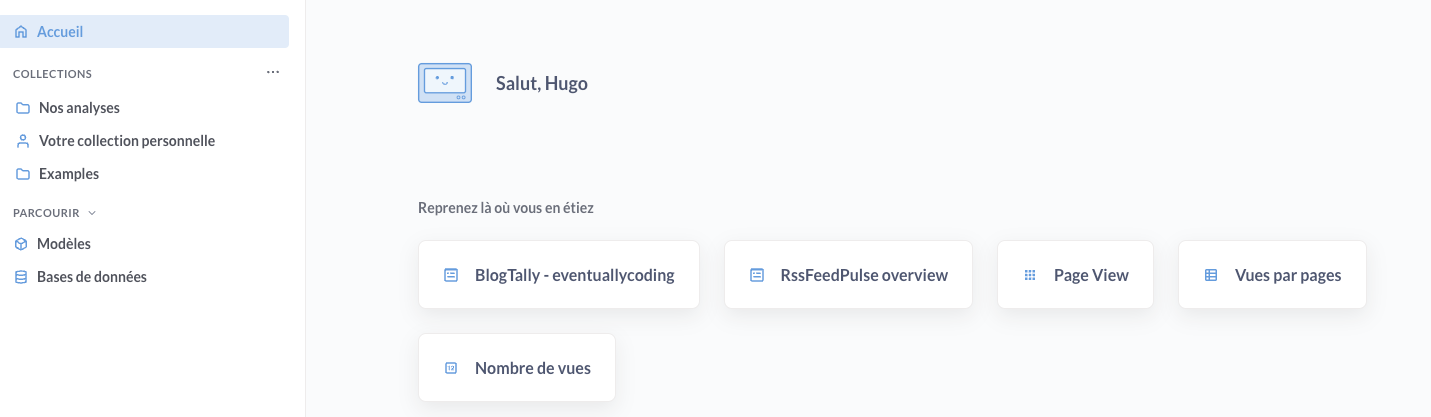Image resolution: width=1431 pixels, height=417 pixels.
Task: Click the dashboard icon on the BlogTally card
Action: (x=451, y=275)
